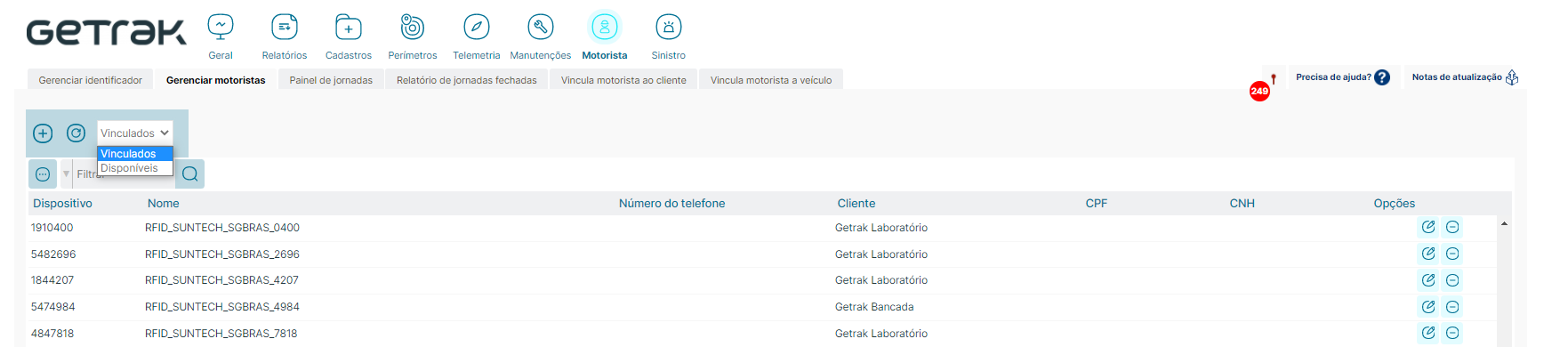Viewport: 1568px width, 347px height.
Task: Remove driver RFID_SUNTECH_SGBRAS_2696
Action: coord(1452,254)
